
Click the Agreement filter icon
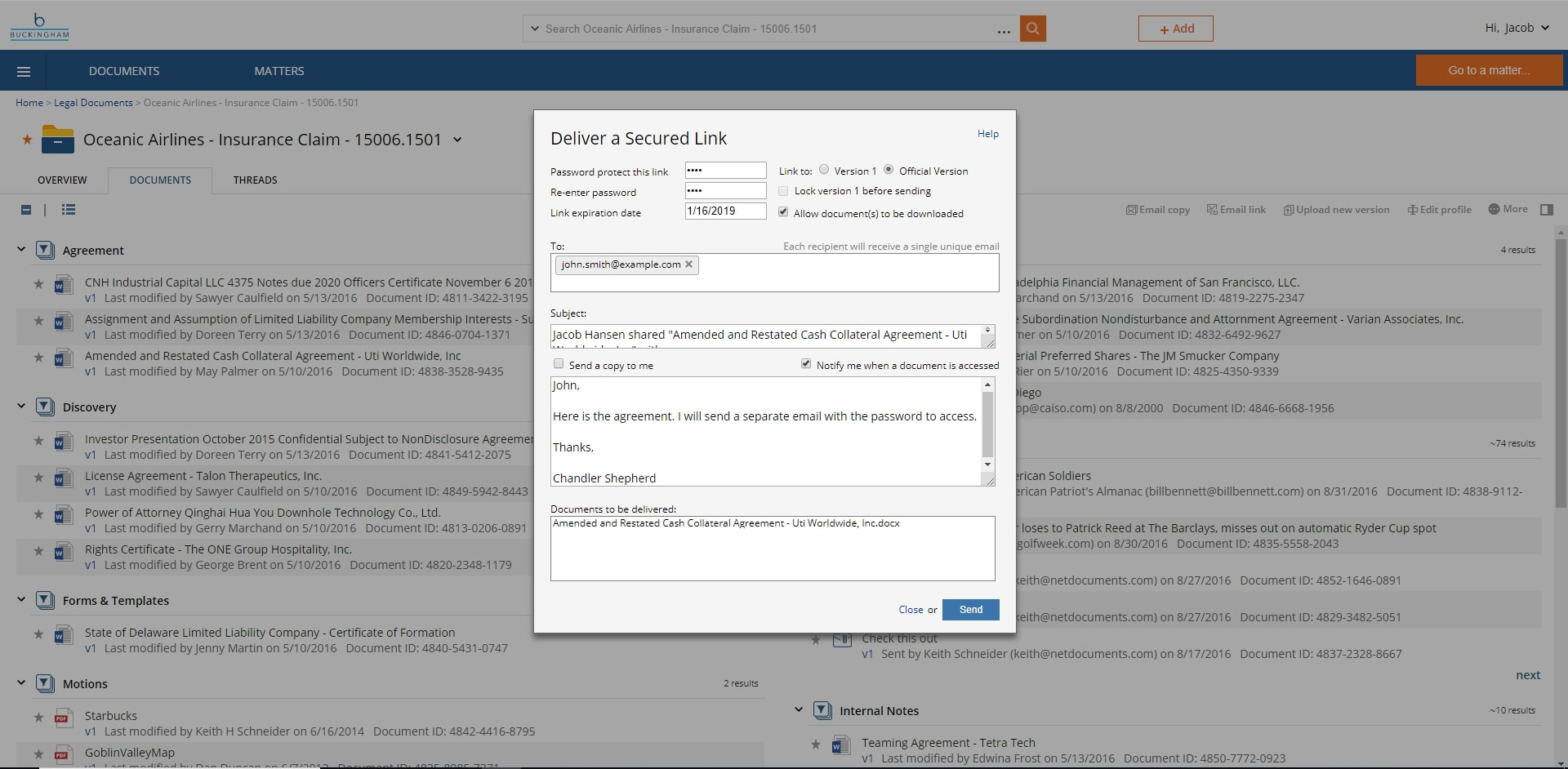point(46,250)
